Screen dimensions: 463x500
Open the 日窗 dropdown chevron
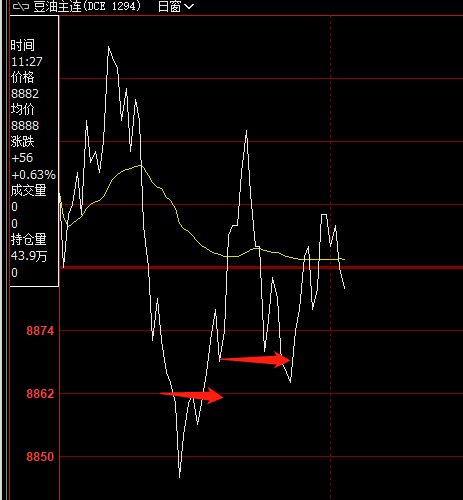(x=189, y=6)
